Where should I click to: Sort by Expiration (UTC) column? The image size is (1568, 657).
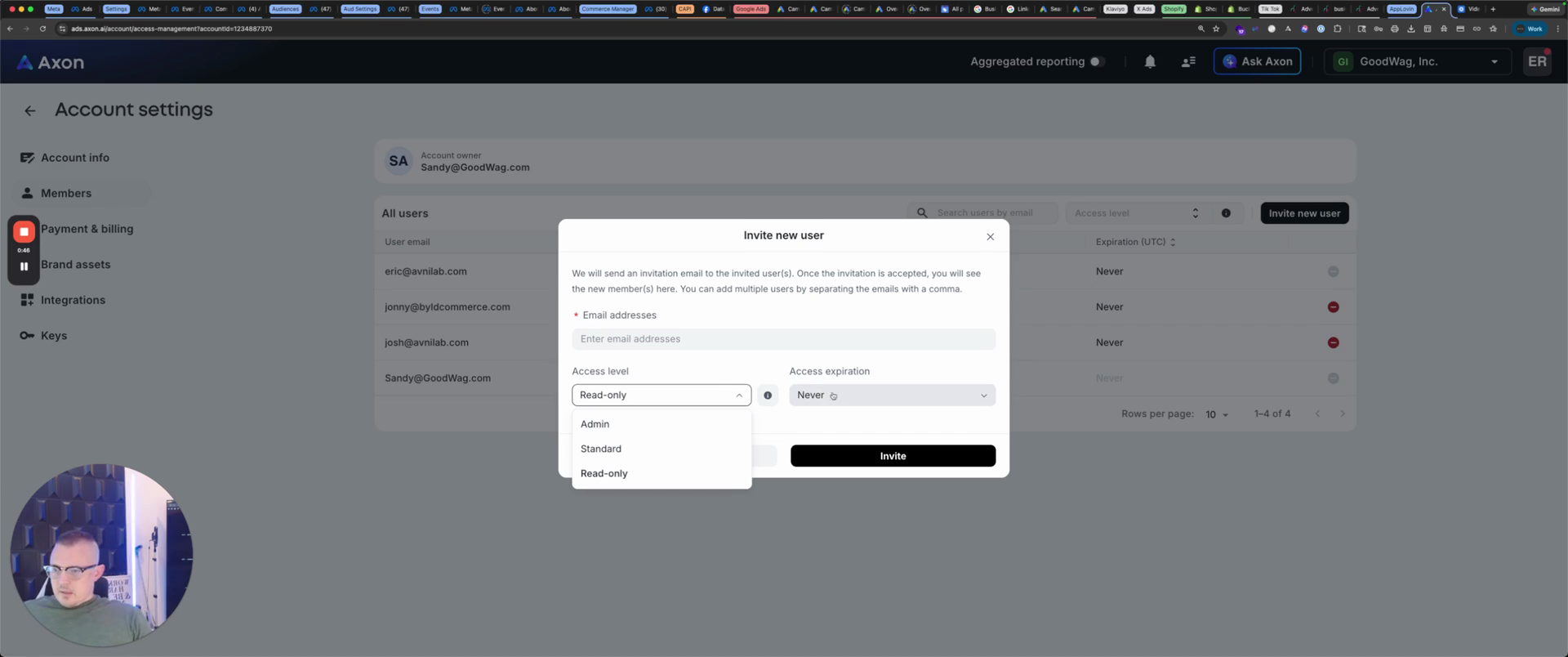click(1135, 242)
